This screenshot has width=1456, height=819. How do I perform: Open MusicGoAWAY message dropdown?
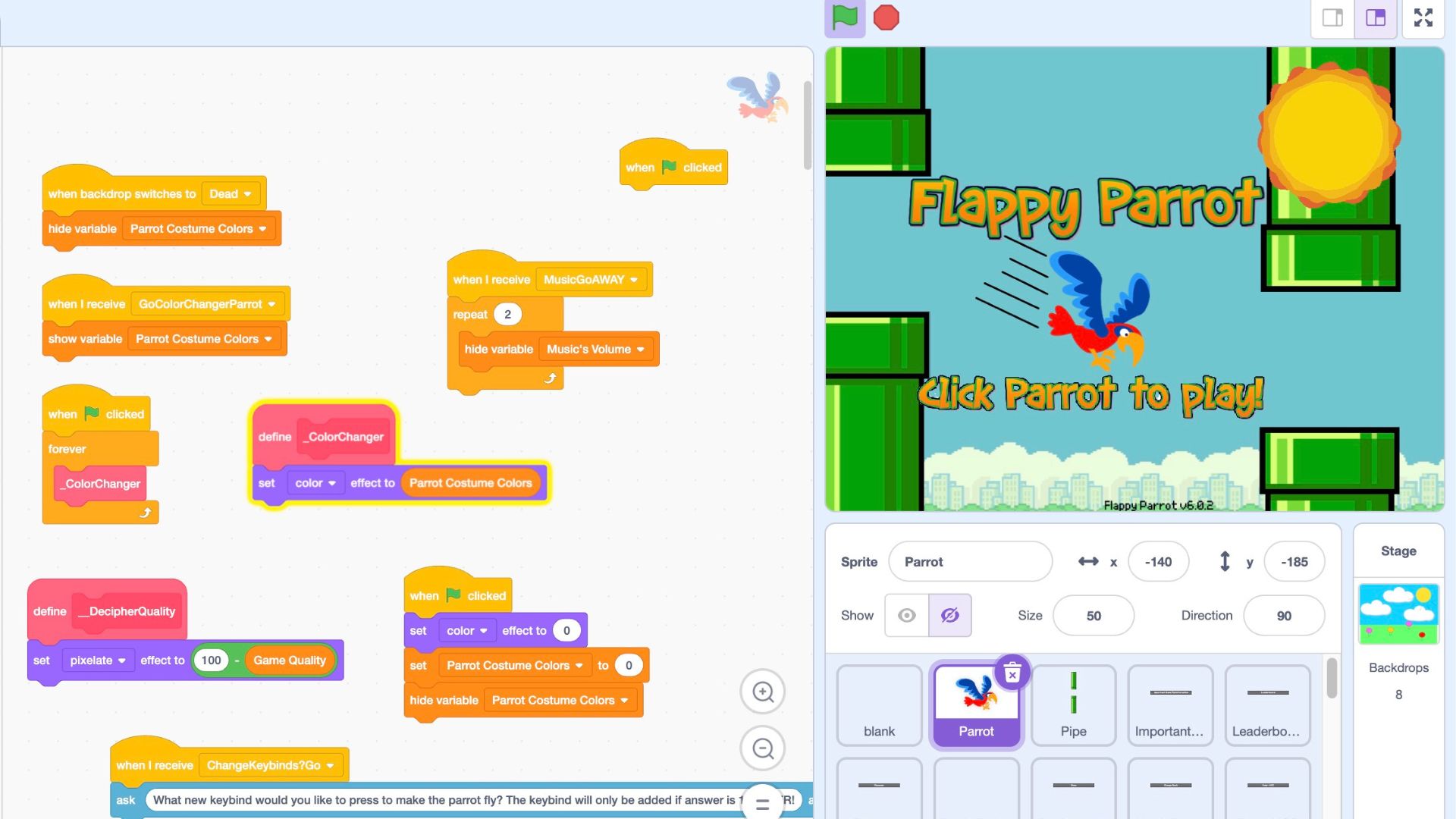(x=591, y=280)
